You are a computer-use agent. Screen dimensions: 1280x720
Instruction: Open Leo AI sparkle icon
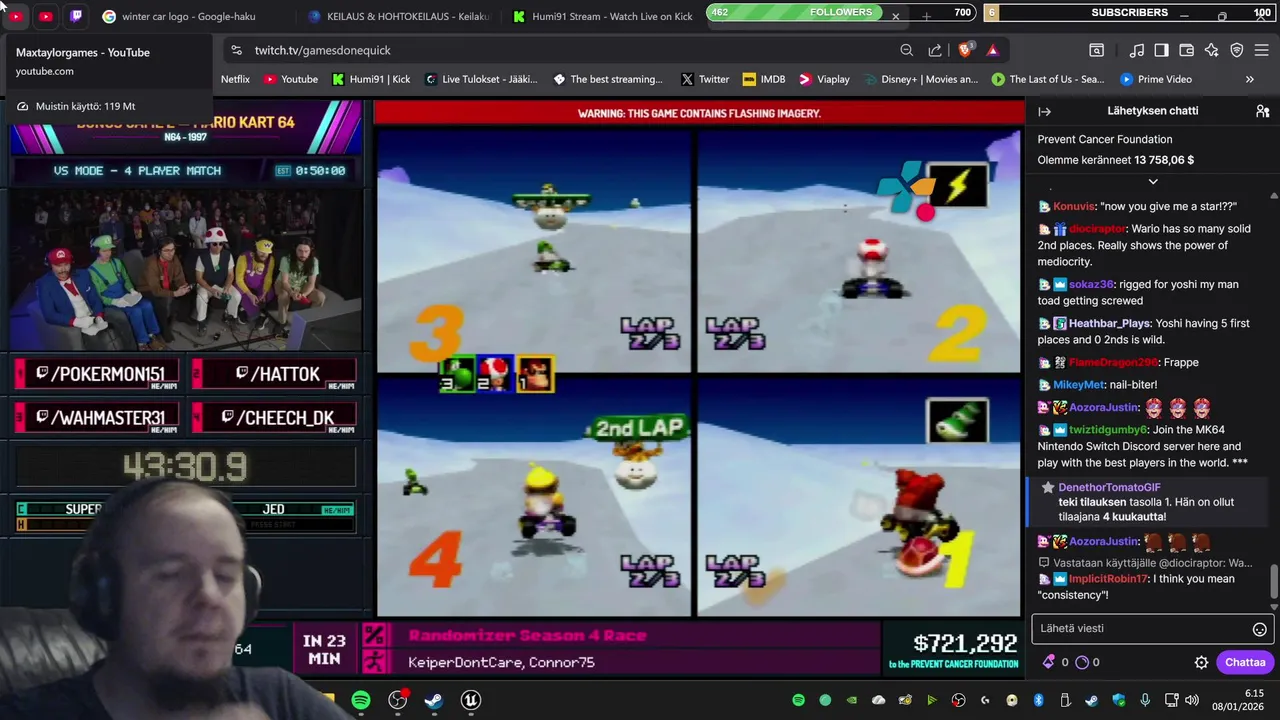(1211, 50)
